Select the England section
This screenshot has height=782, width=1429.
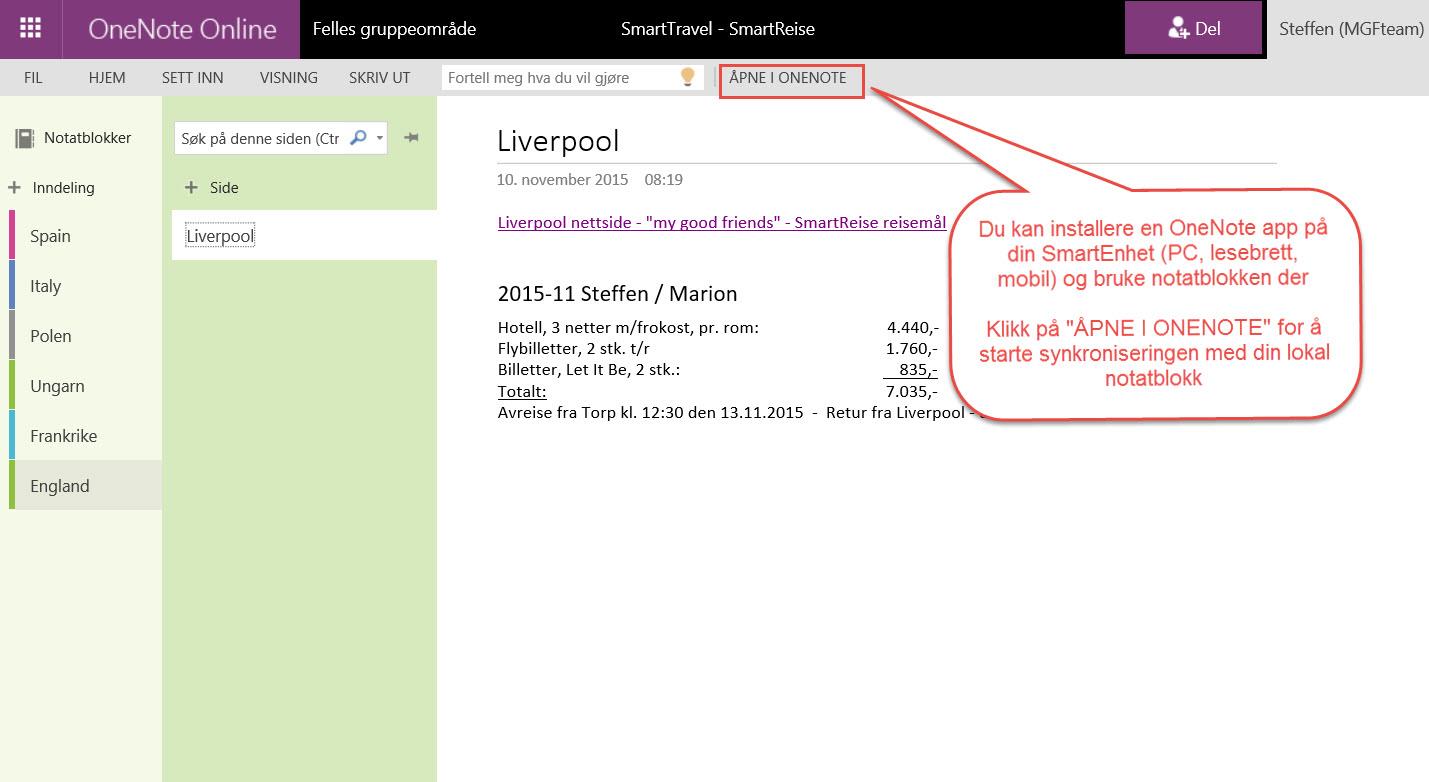point(85,486)
